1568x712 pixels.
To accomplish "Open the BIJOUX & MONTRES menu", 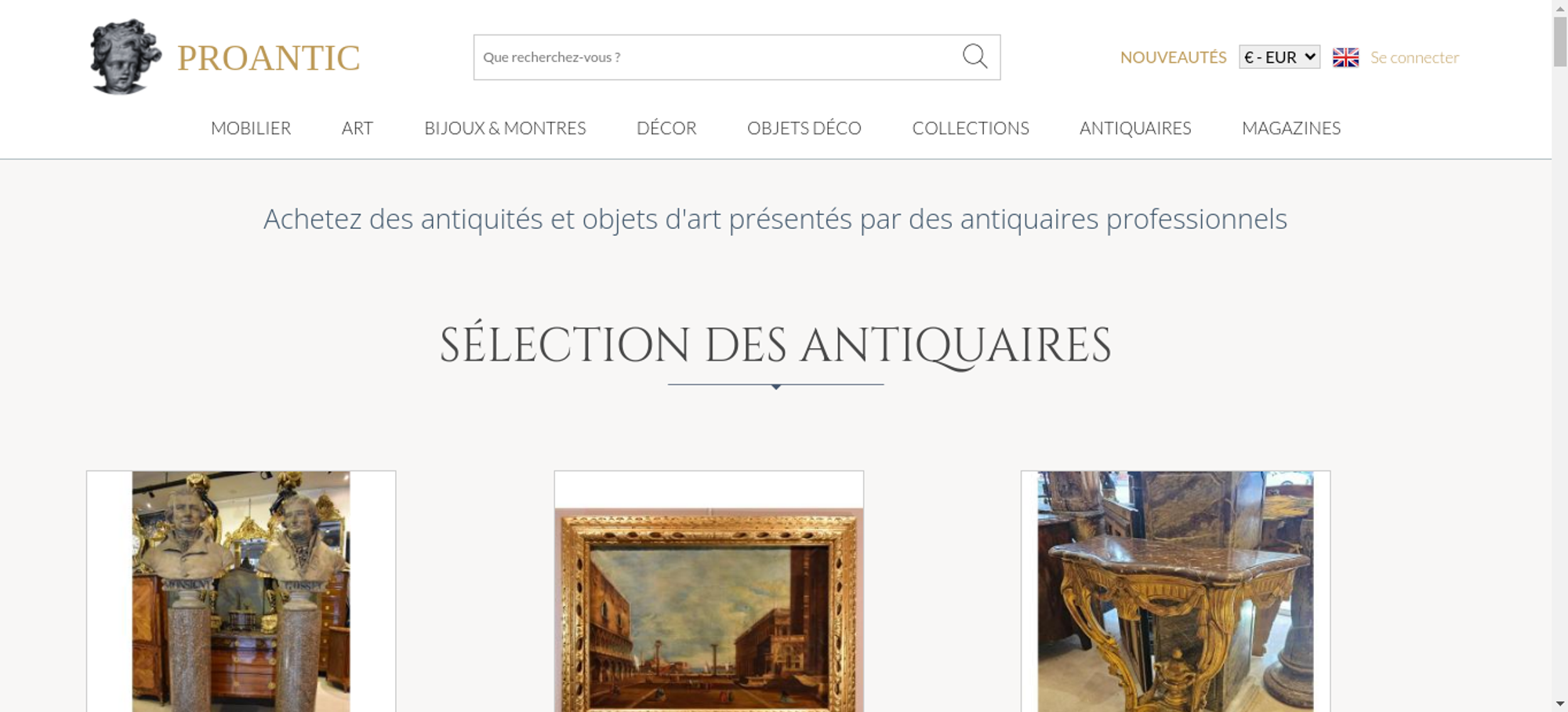I will click(x=505, y=128).
